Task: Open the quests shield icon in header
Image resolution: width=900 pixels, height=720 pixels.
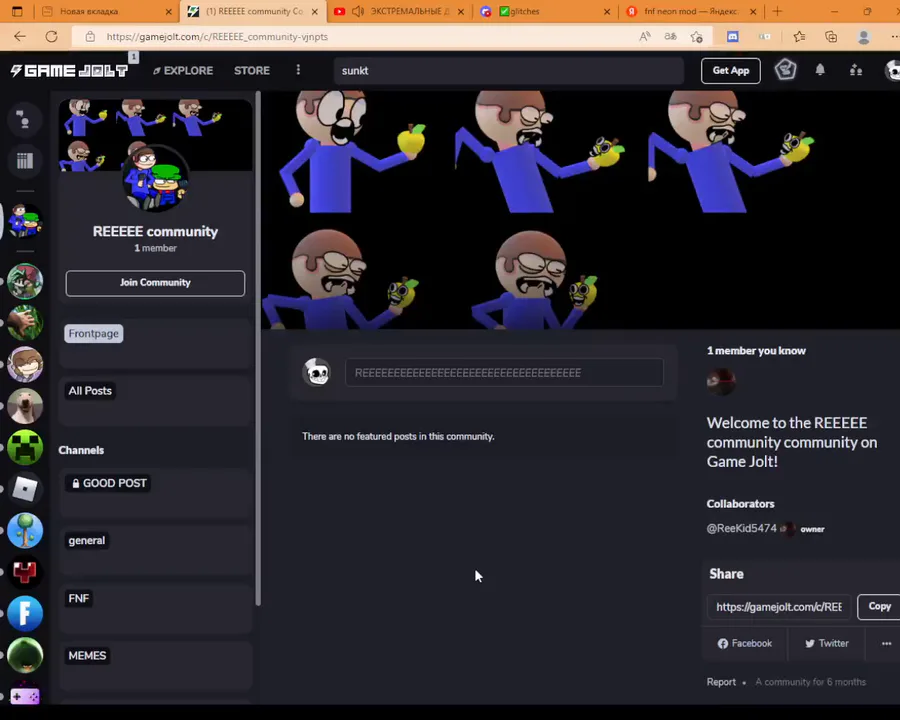Action: 785,70
